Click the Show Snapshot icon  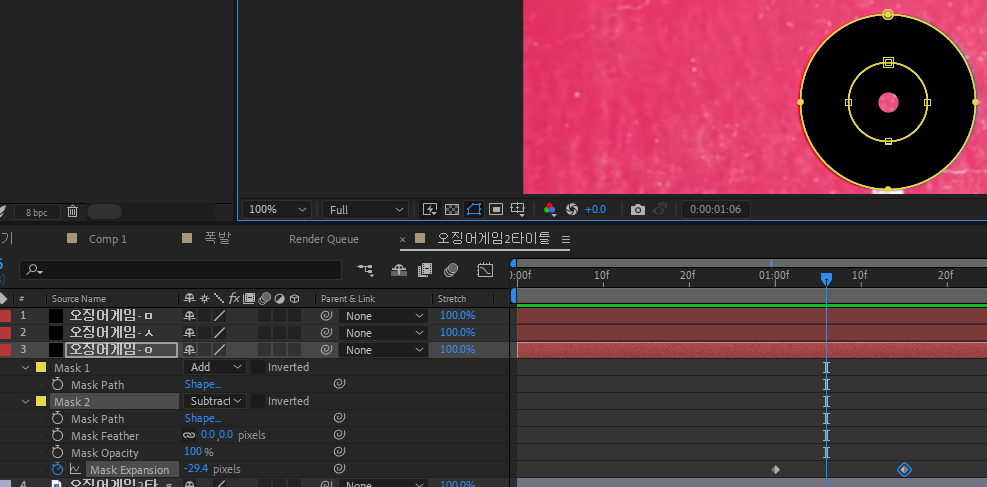tap(660, 210)
